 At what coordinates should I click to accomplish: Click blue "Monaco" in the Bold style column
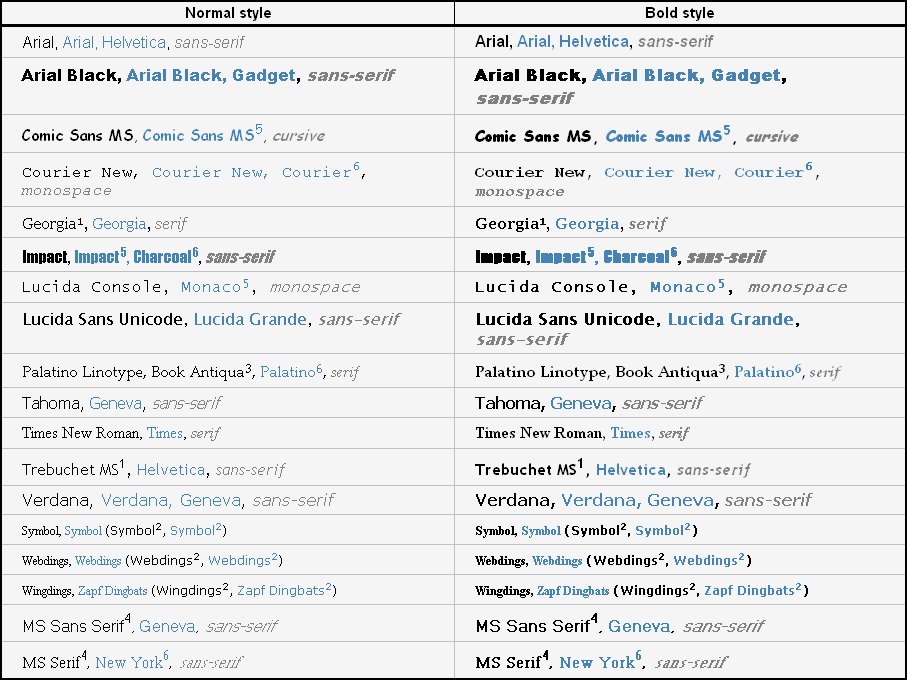tap(683, 287)
